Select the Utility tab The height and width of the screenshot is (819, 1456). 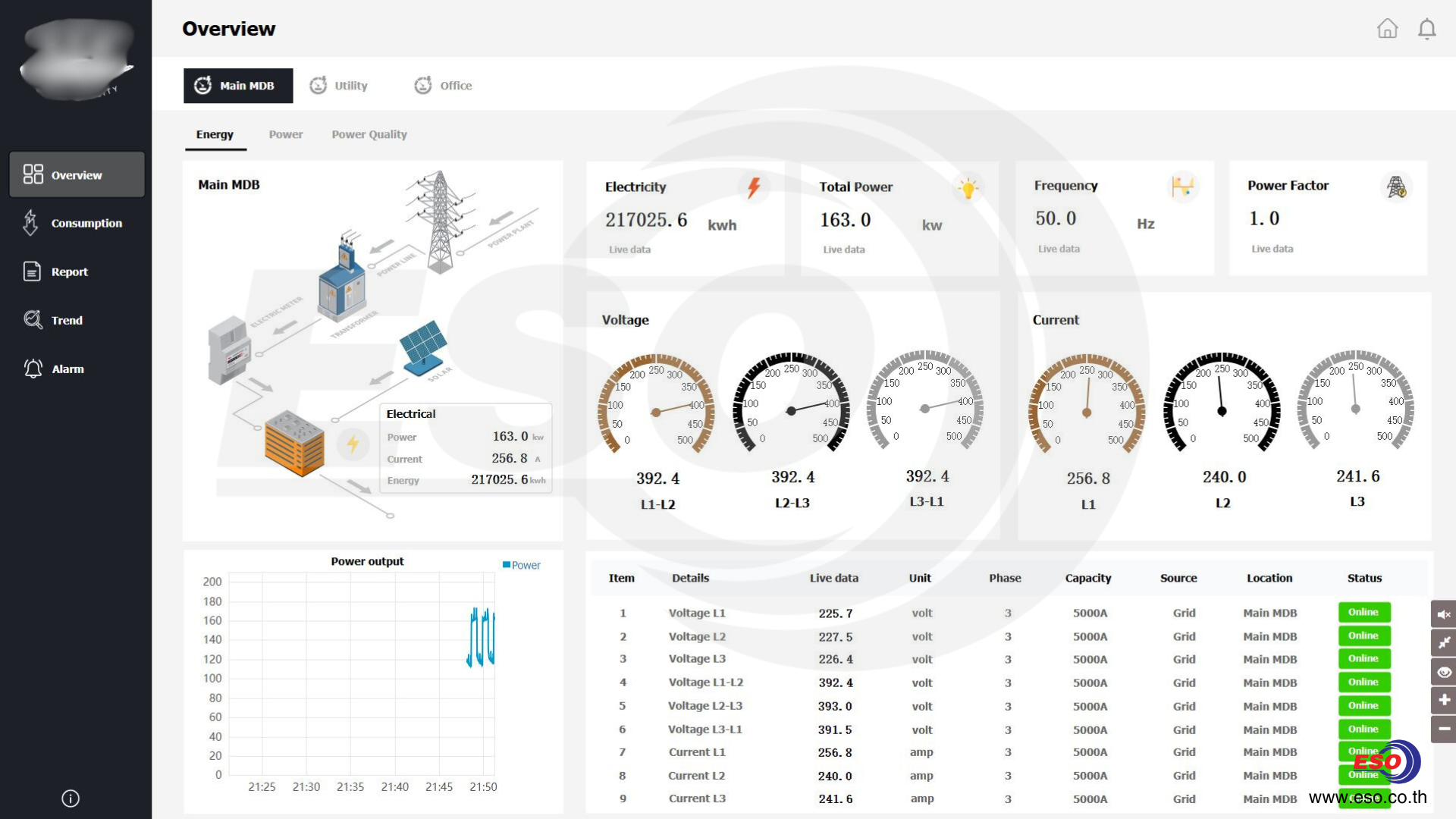[x=339, y=86]
